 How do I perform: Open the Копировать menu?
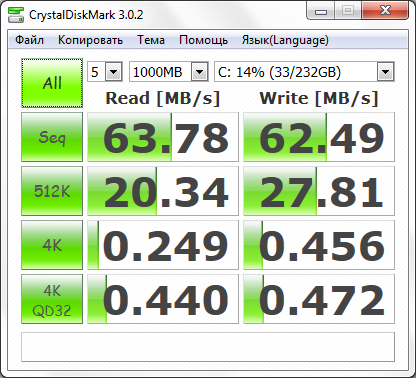90,40
